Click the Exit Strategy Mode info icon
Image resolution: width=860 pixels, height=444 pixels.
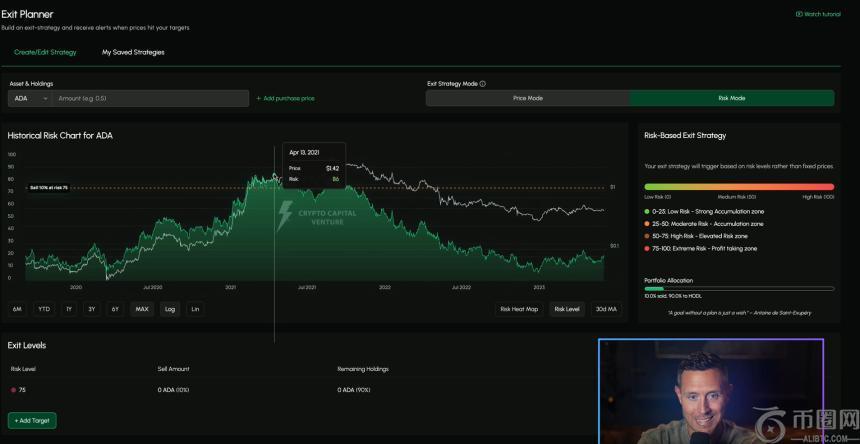(483, 84)
